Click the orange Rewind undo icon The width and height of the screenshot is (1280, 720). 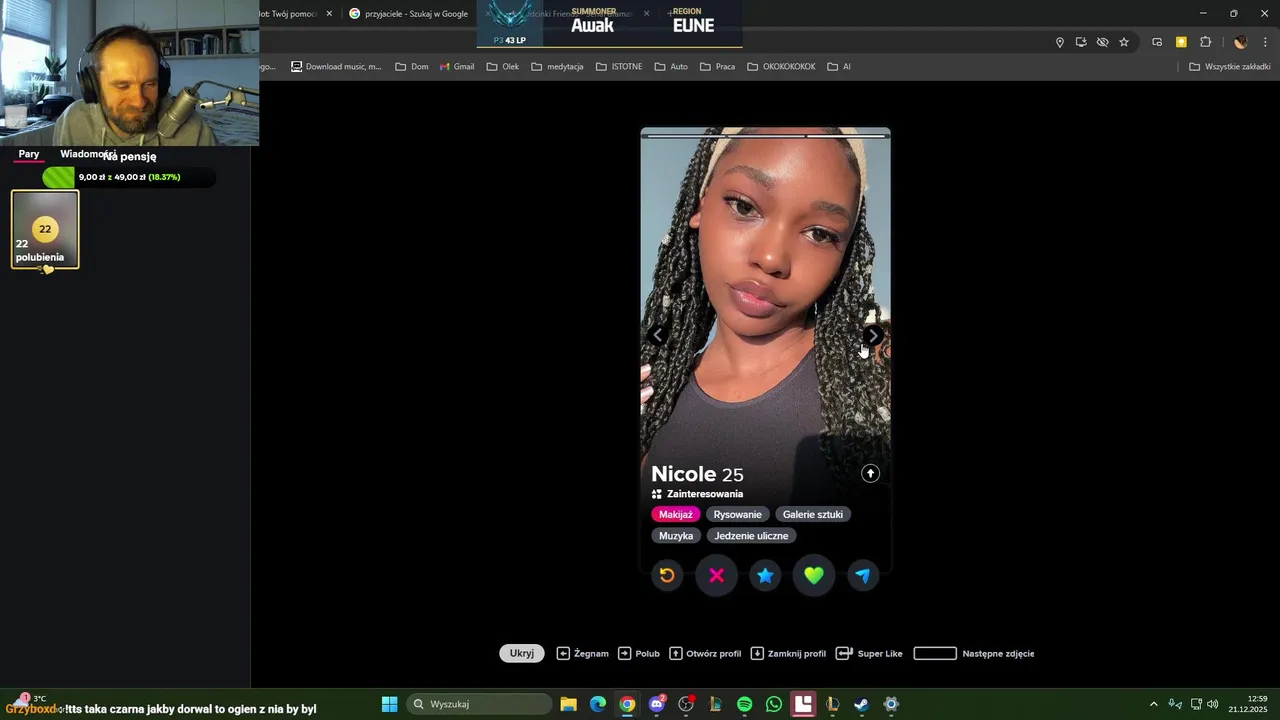pos(667,575)
